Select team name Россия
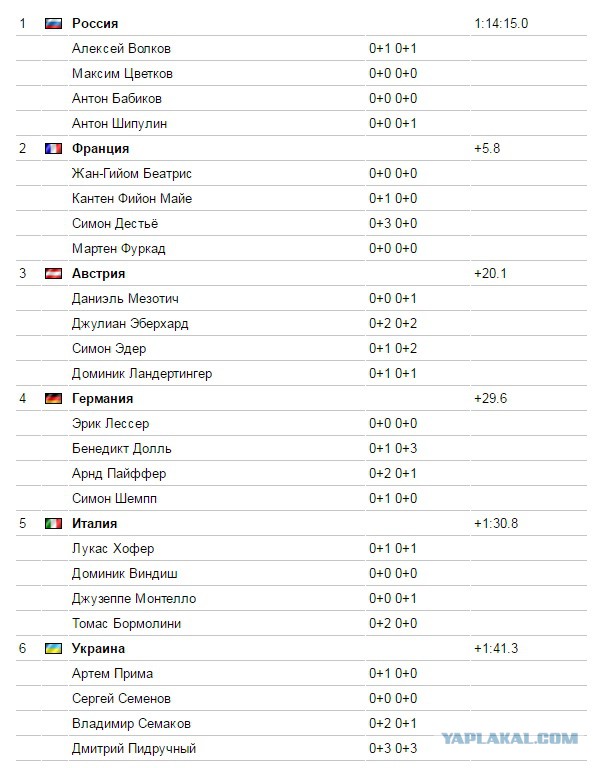The image size is (604, 768). 95,24
